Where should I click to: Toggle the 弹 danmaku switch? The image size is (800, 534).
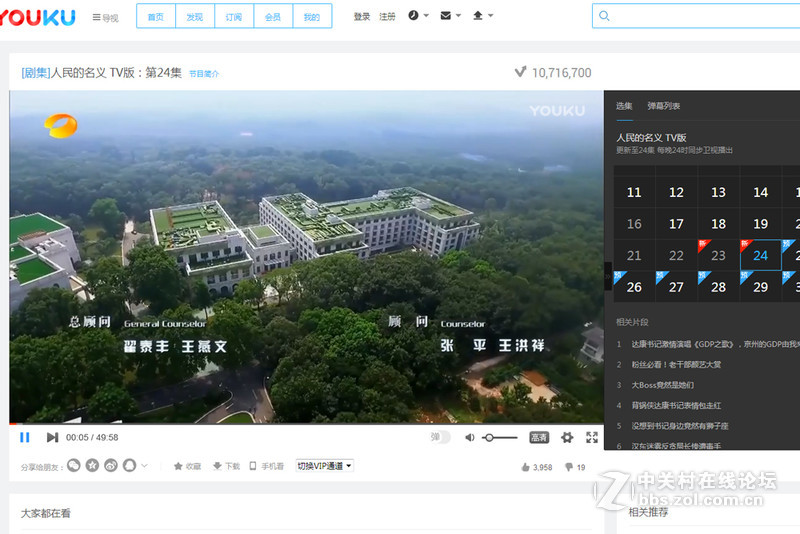pyautogui.click(x=440, y=437)
